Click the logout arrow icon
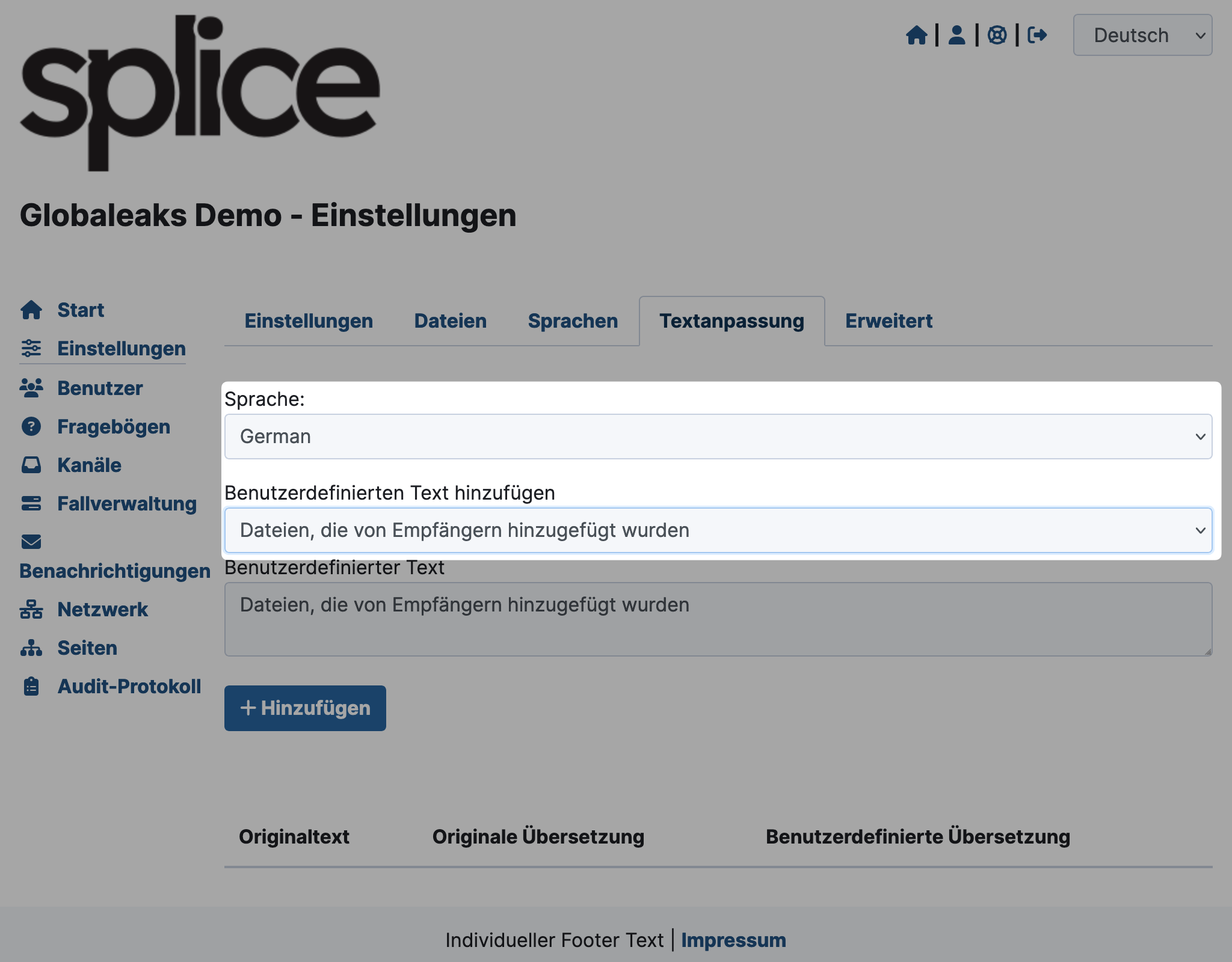Image resolution: width=1232 pixels, height=962 pixels. [1037, 35]
